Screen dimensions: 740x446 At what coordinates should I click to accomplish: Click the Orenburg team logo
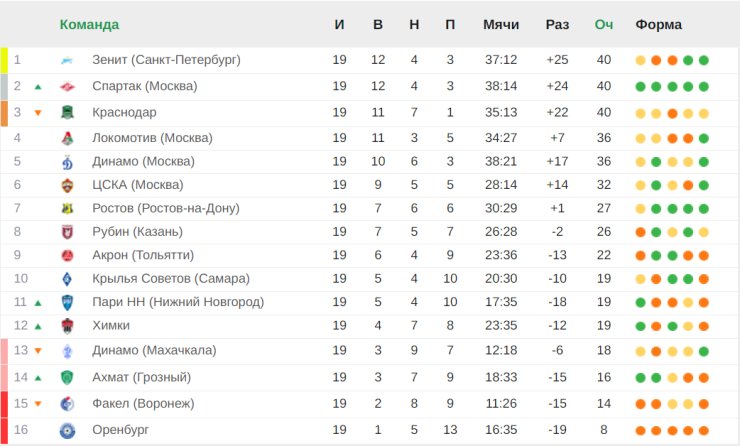(67, 430)
